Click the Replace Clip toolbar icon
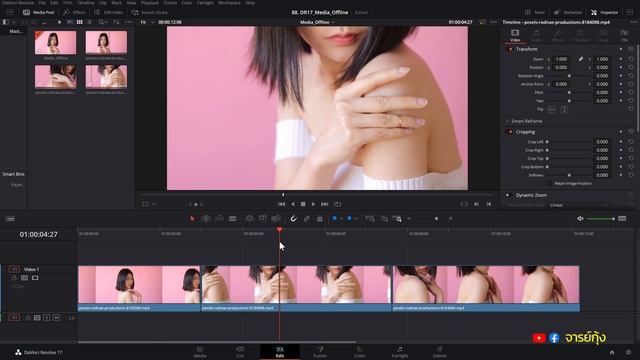640x360 pixels. (276, 219)
